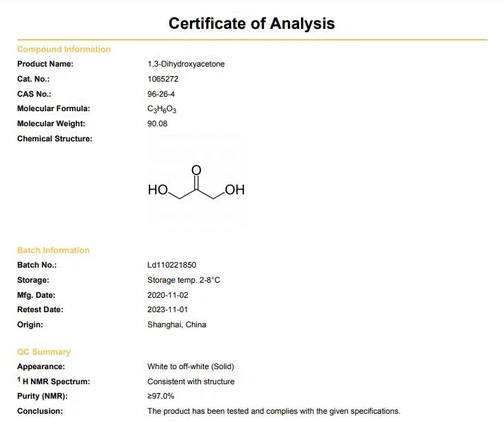The height and width of the screenshot is (422, 504).
Task: Select purity value '≥97.0%'
Action: coord(161,396)
